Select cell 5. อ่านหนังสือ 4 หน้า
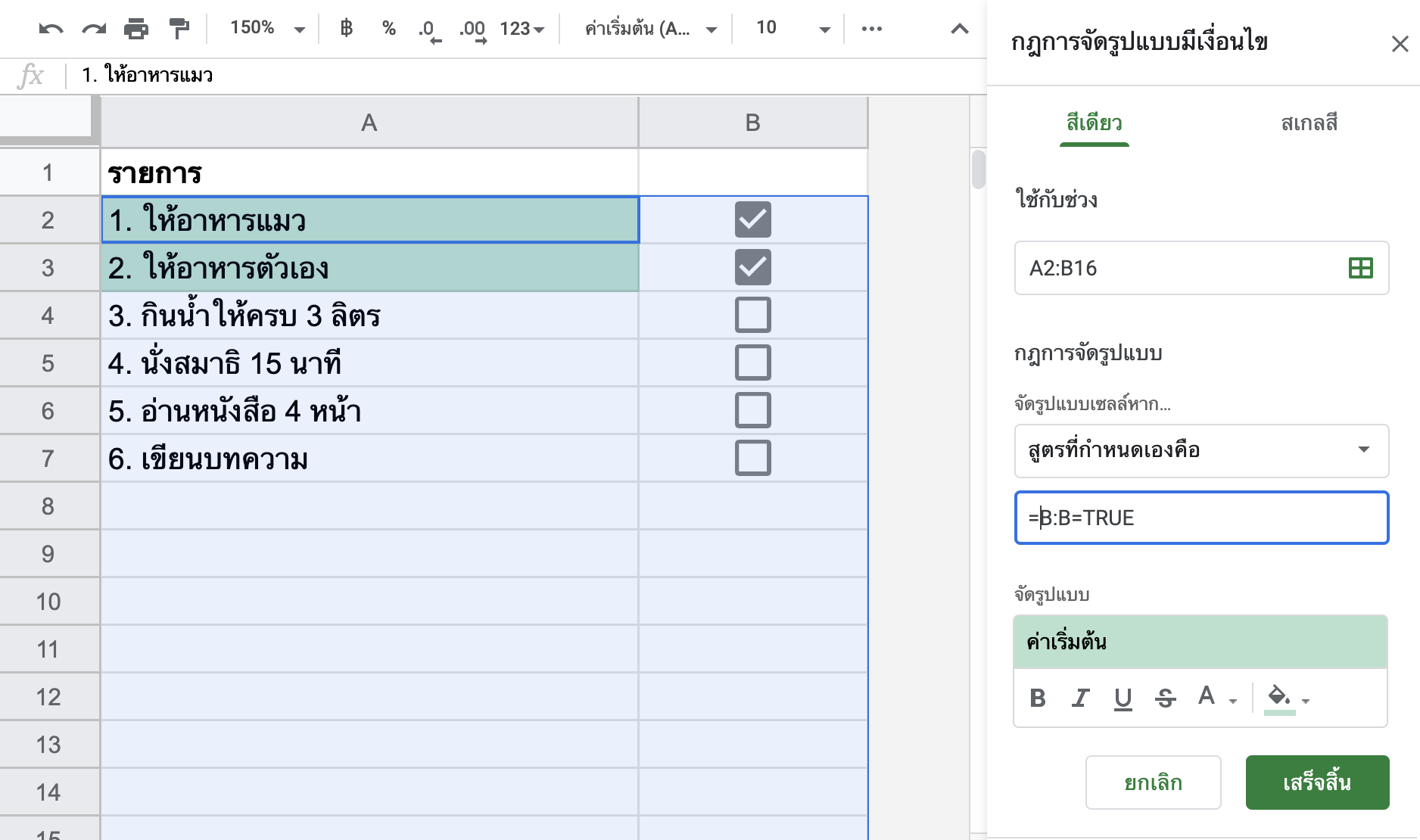Viewport: 1420px width, 840px height. click(369, 411)
